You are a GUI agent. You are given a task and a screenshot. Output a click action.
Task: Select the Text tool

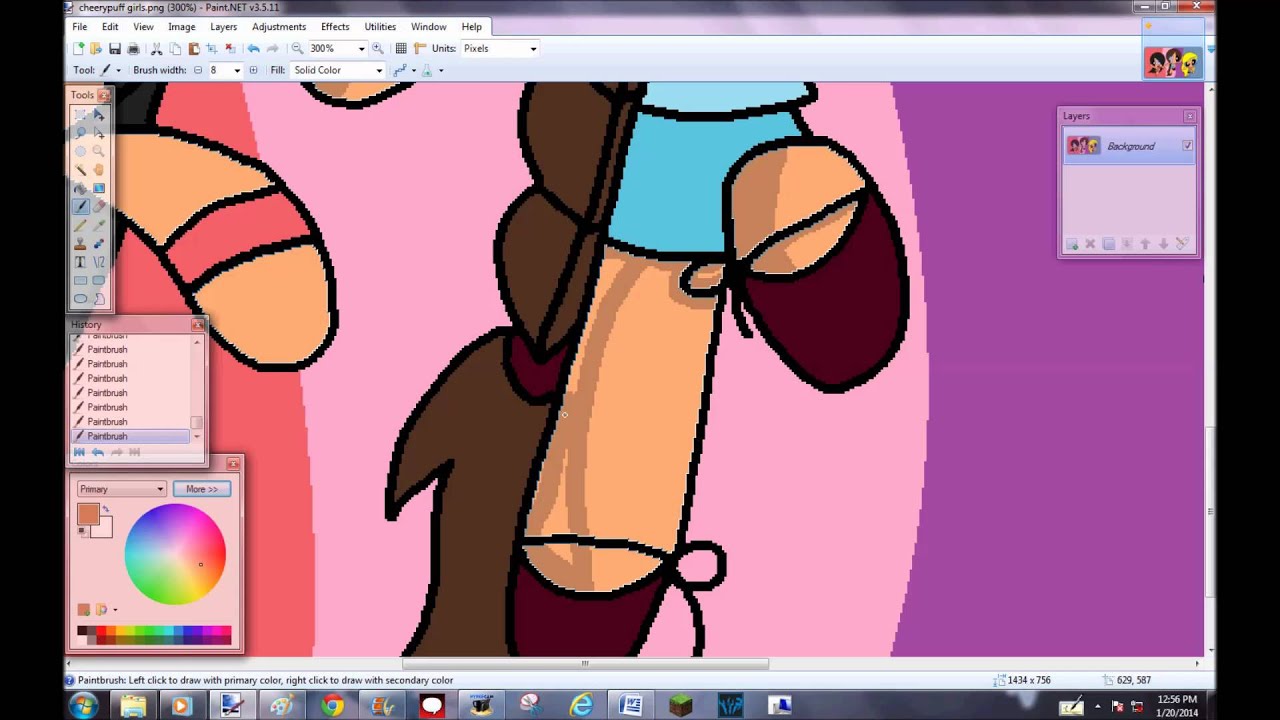point(81,262)
